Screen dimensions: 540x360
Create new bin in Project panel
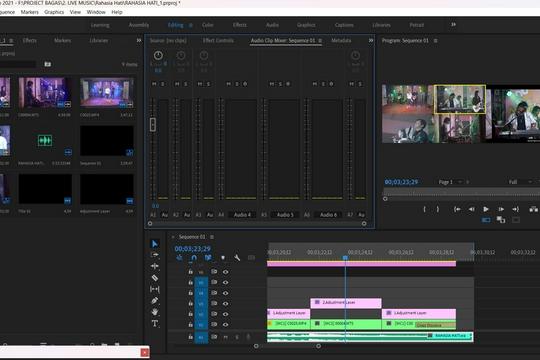[x=48, y=64]
